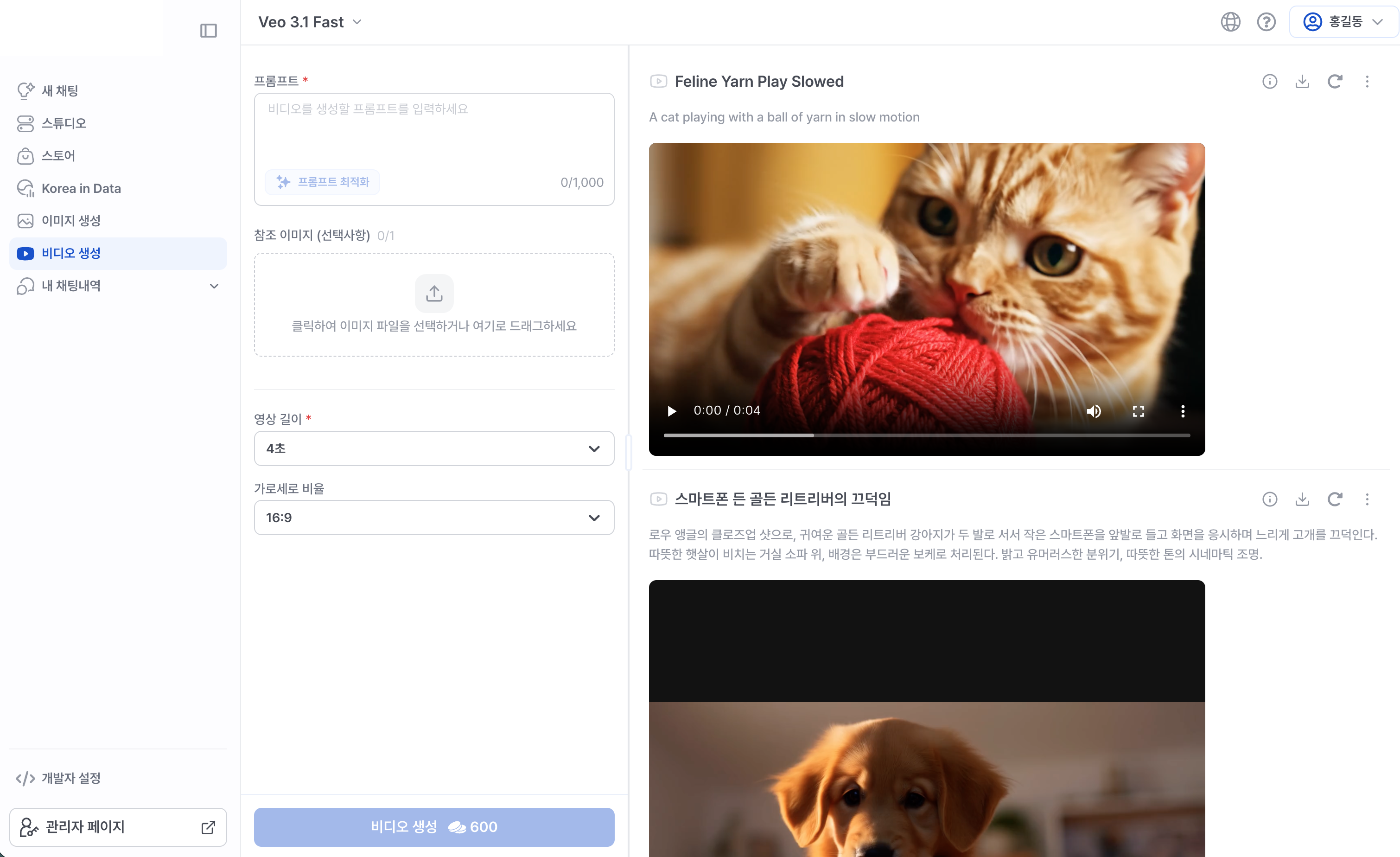Open the help question mark icon
This screenshot has width=1400, height=857.
(x=1266, y=22)
